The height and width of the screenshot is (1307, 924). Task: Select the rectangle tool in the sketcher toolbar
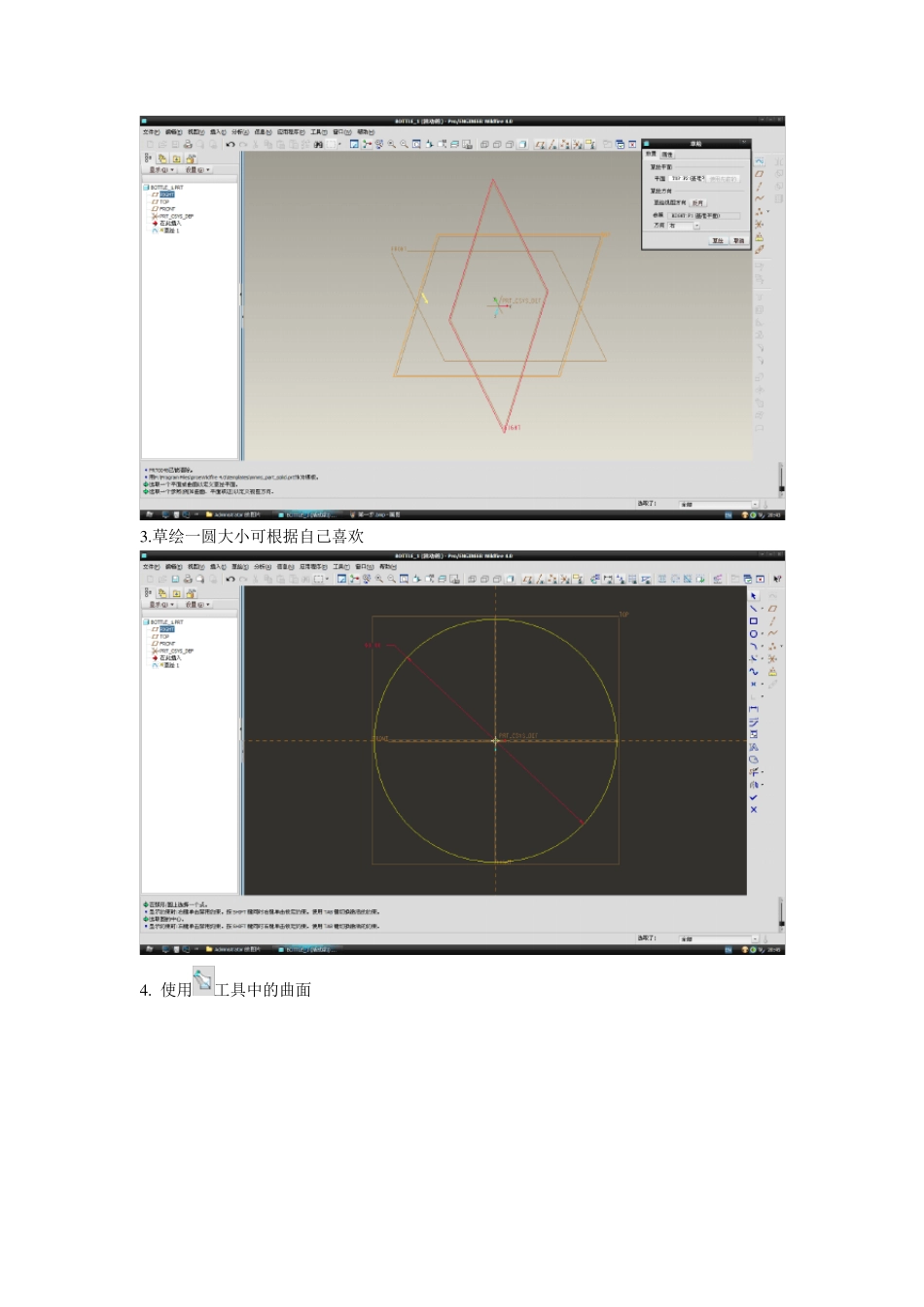(x=753, y=620)
